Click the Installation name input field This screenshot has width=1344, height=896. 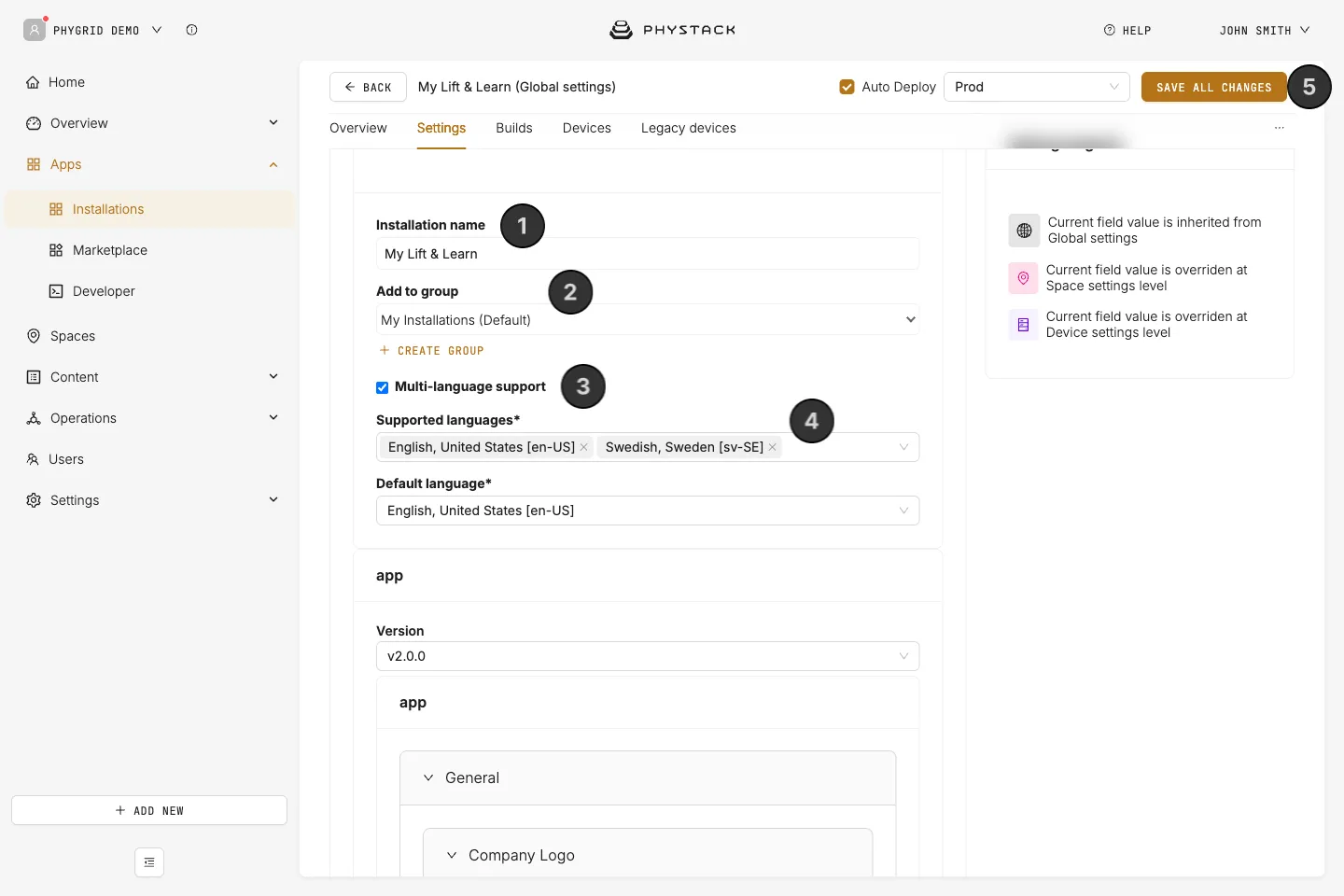coord(648,254)
